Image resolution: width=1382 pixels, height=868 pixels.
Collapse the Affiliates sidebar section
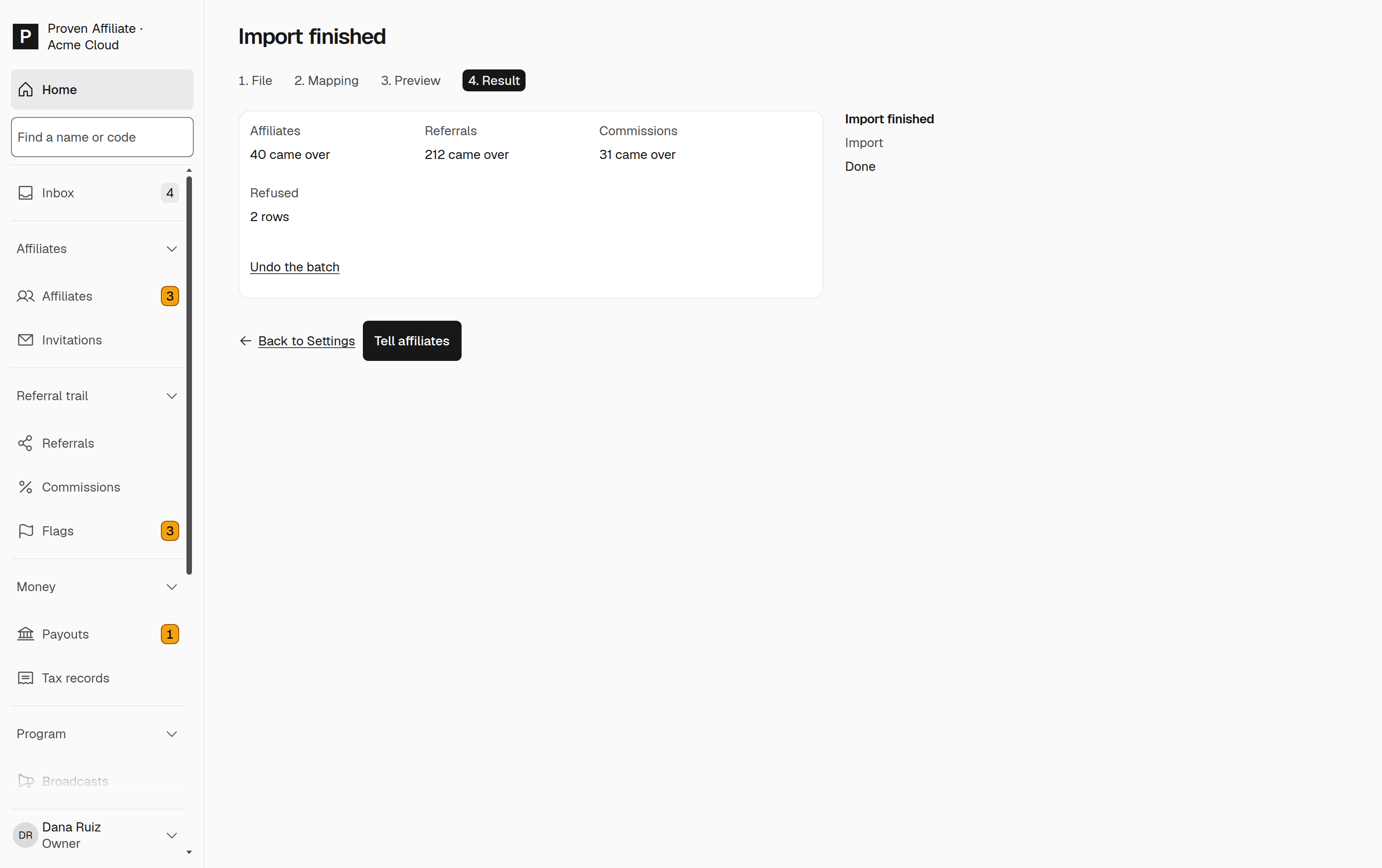pos(171,249)
